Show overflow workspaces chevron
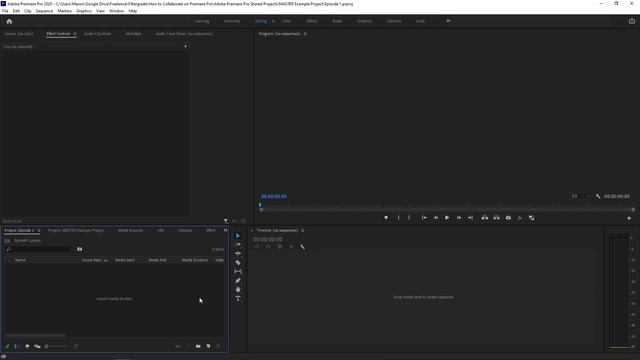The height and width of the screenshot is (360, 640). [x=448, y=21]
